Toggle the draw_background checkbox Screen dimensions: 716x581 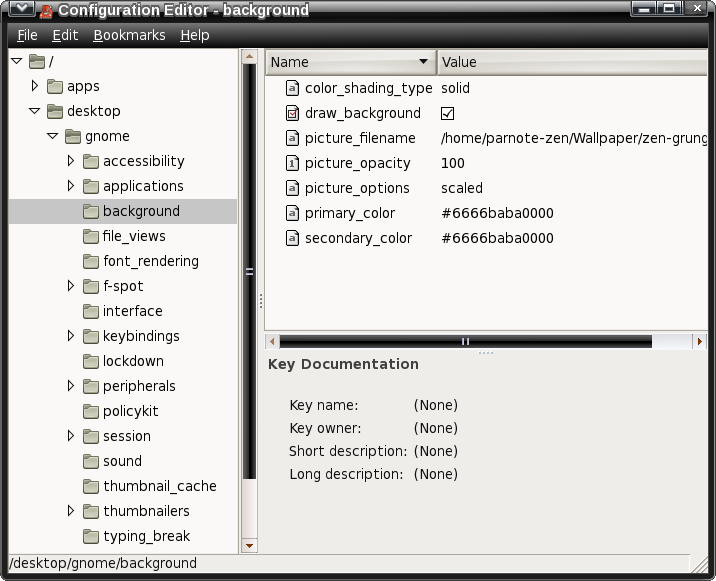[448, 113]
